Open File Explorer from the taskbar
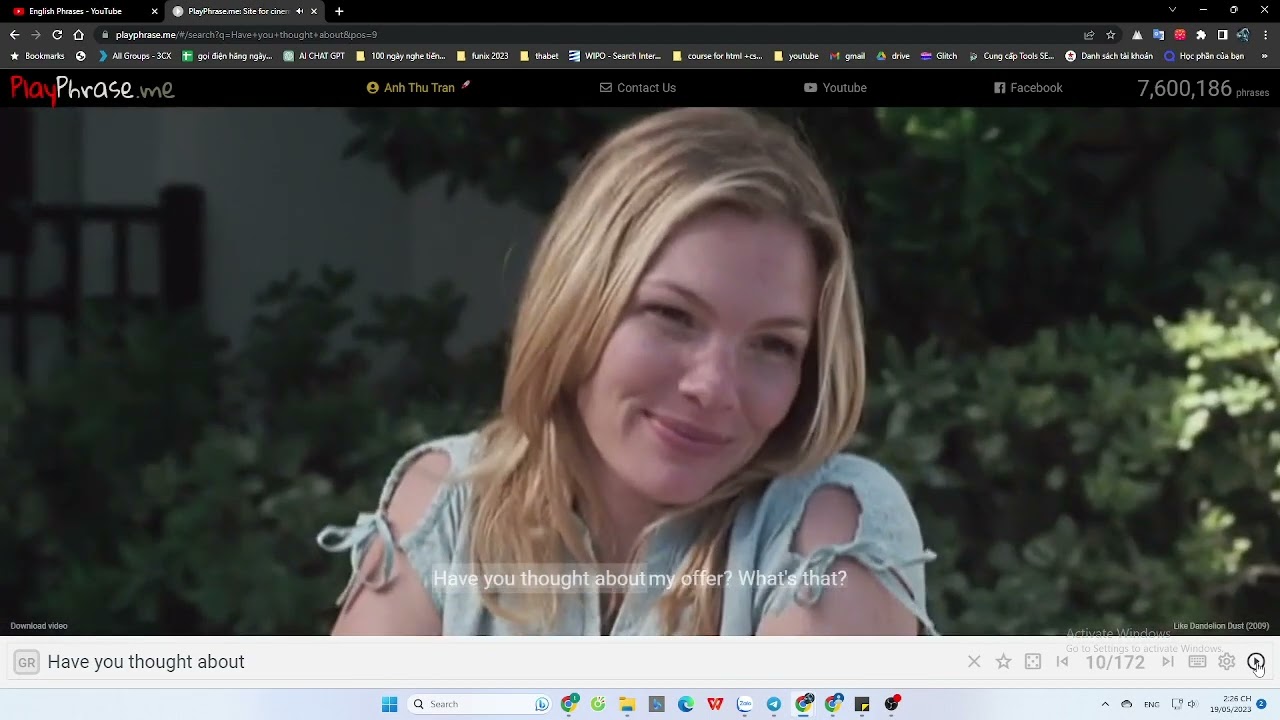Image resolution: width=1280 pixels, height=720 pixels. point(627,704)
